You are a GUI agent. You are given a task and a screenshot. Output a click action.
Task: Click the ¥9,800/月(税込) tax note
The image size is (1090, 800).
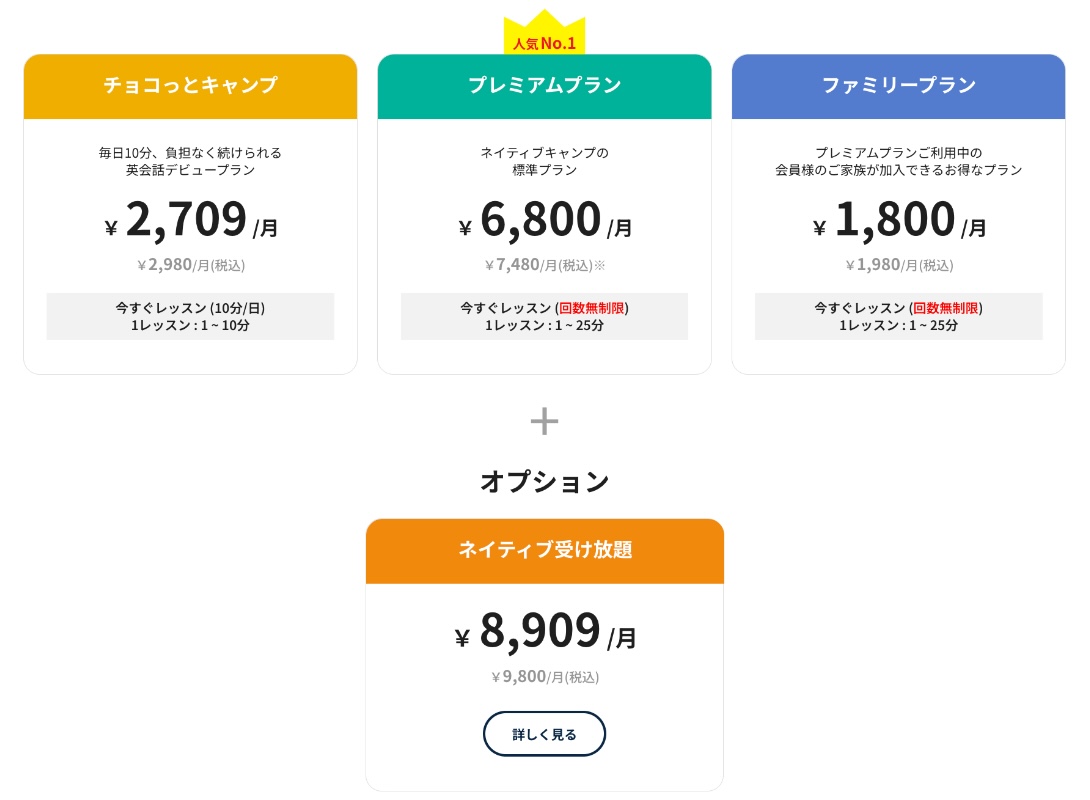pyautogui.click(x=544, y=677)
